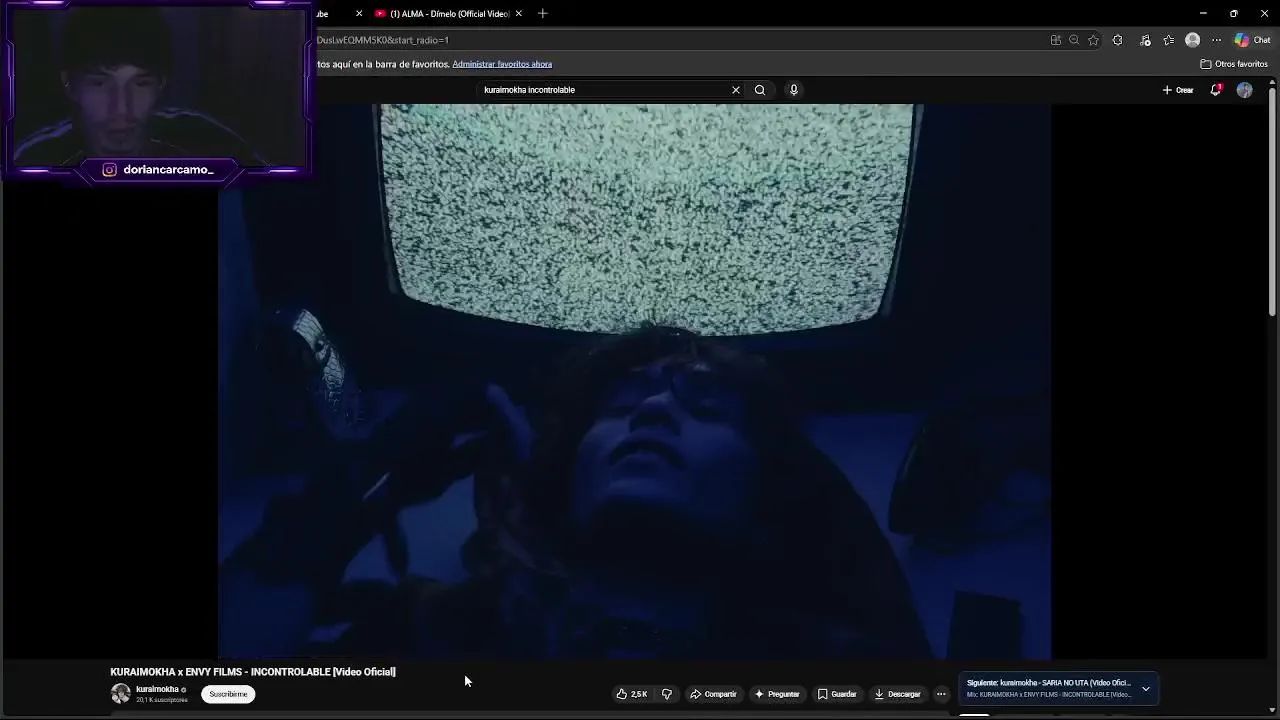The image size is (1280, 720).
Task: Click the YouTube search magnifier button
Action: pyautogui.click(x=760, y=90)
